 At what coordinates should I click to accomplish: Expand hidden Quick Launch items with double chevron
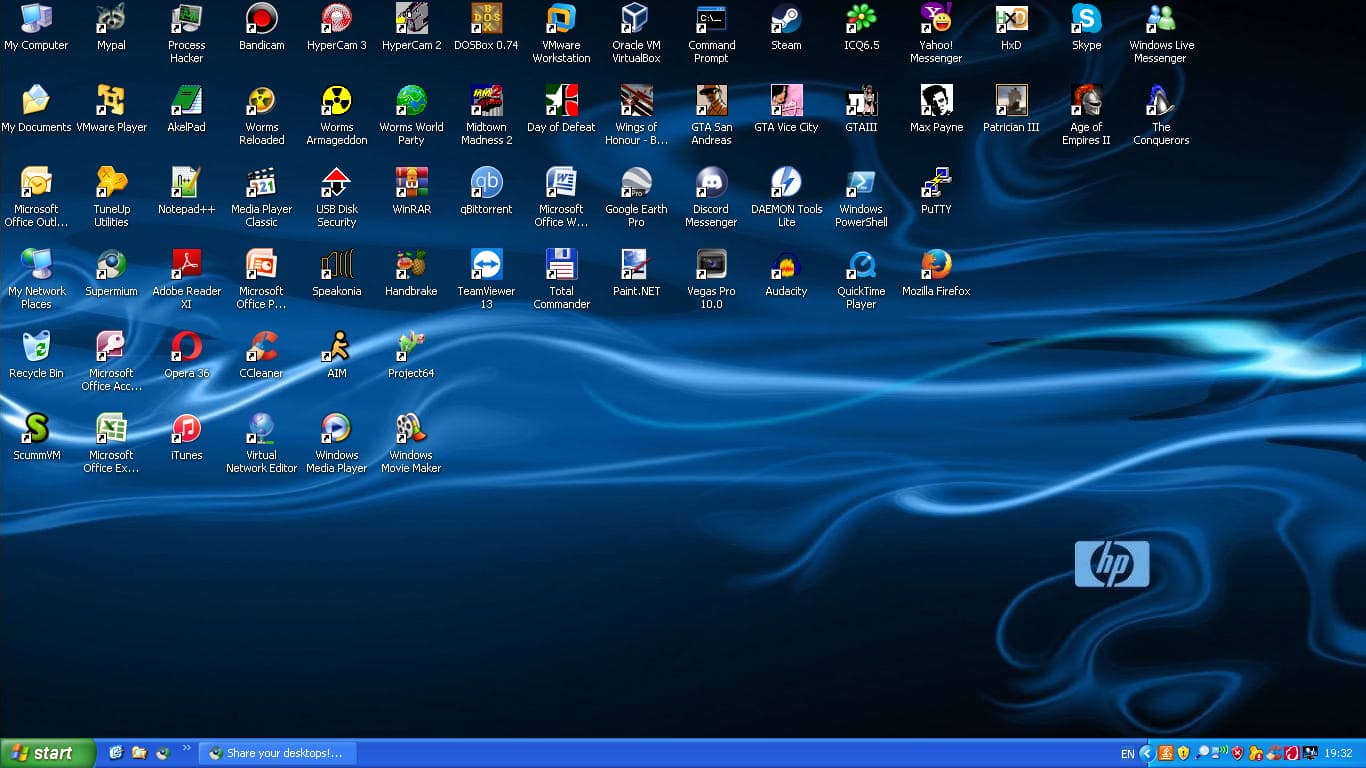[x=186, y=748]
